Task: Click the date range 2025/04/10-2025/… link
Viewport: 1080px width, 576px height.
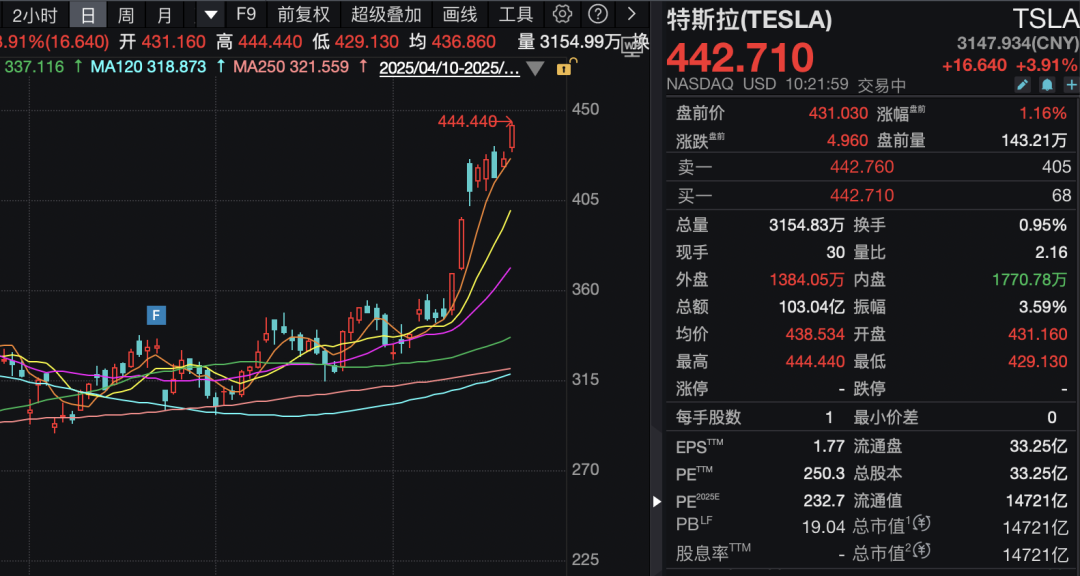Action: coord(450,68)
